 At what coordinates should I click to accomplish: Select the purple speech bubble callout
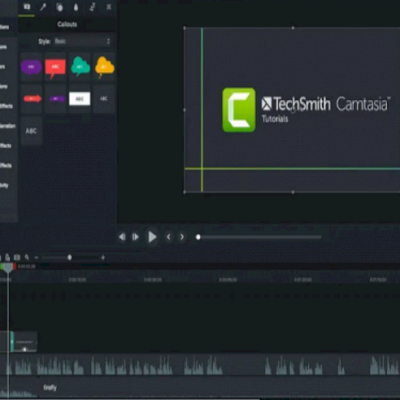pos(31,67)
